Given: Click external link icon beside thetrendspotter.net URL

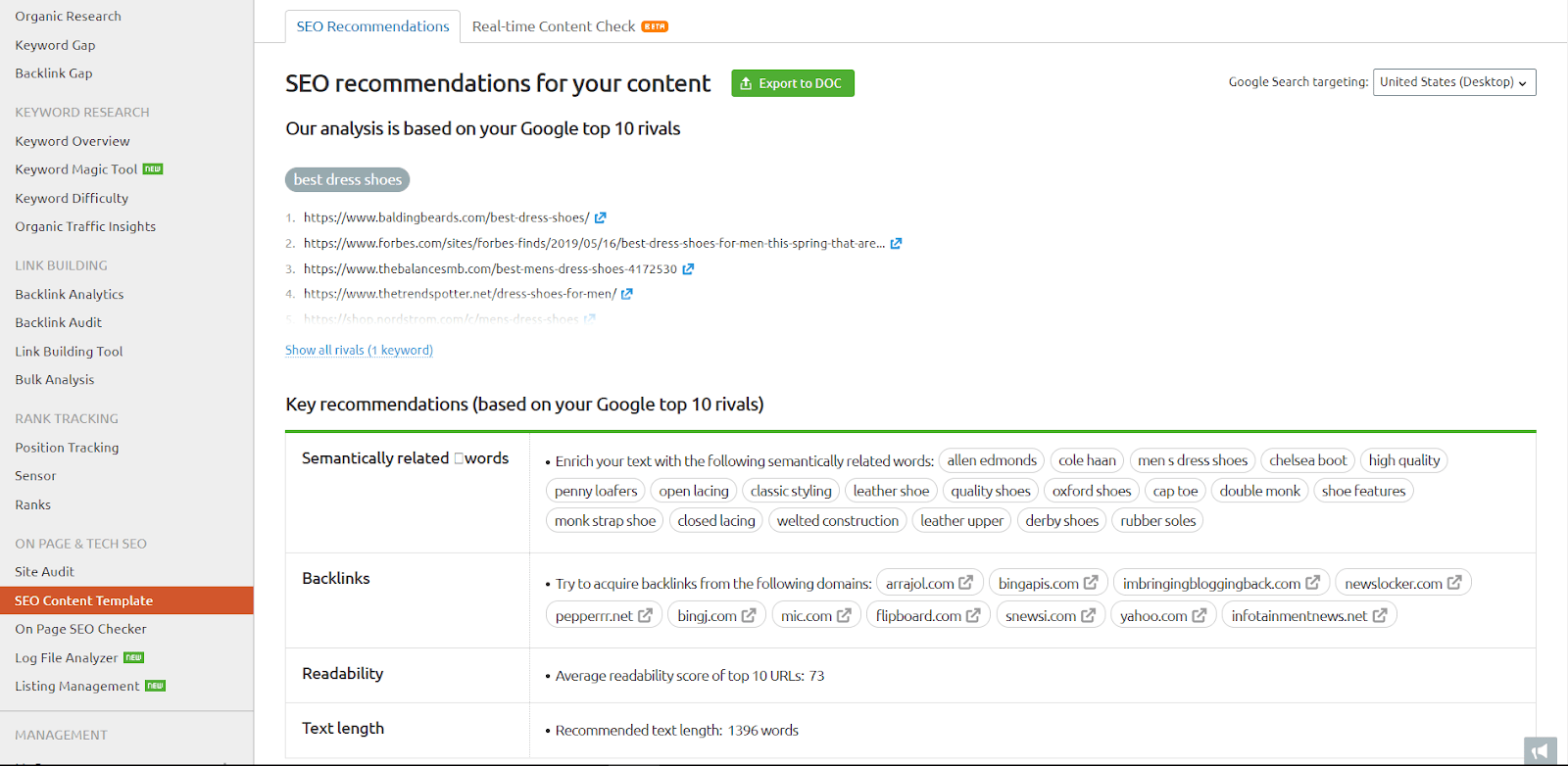Looking at the screenshot, I should [627, 293].
